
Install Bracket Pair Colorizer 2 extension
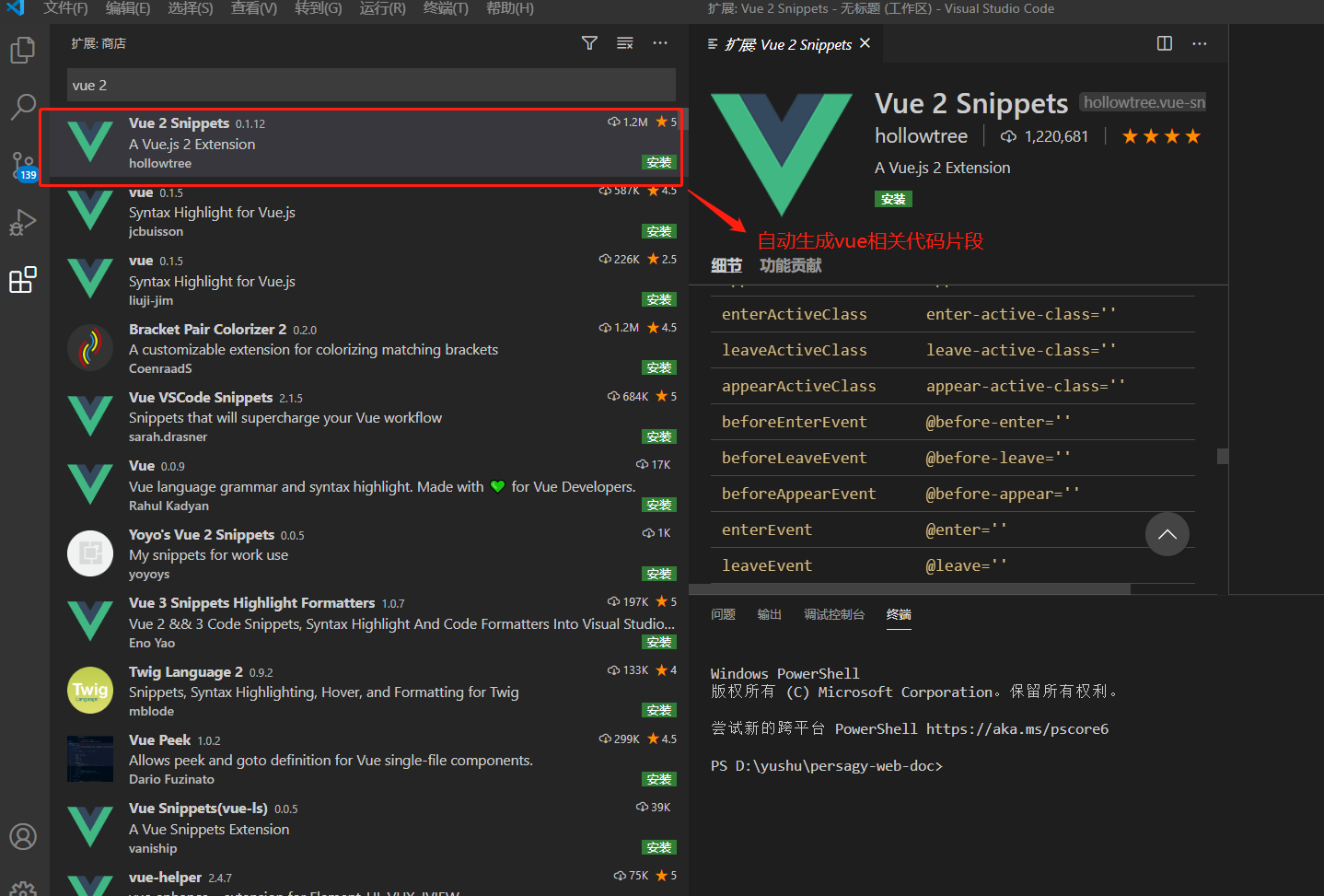[x=659, y=367]
